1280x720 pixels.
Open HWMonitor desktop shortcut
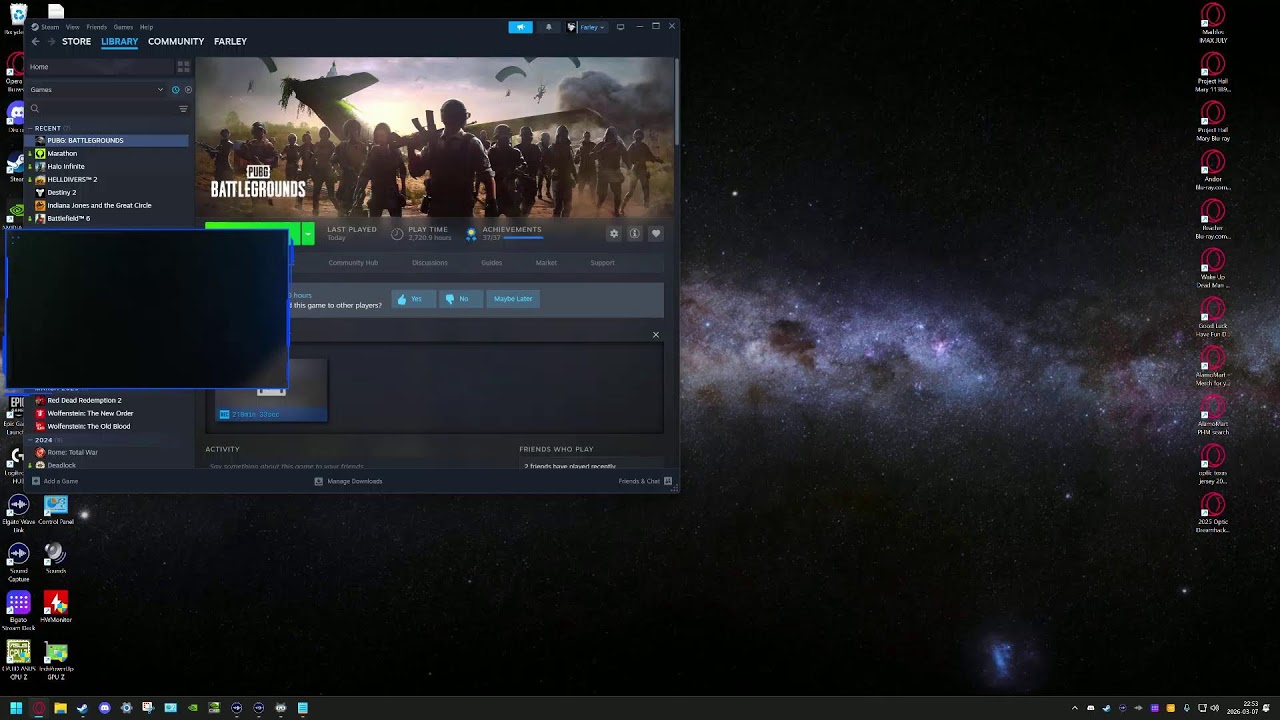[x=56, y=607]
